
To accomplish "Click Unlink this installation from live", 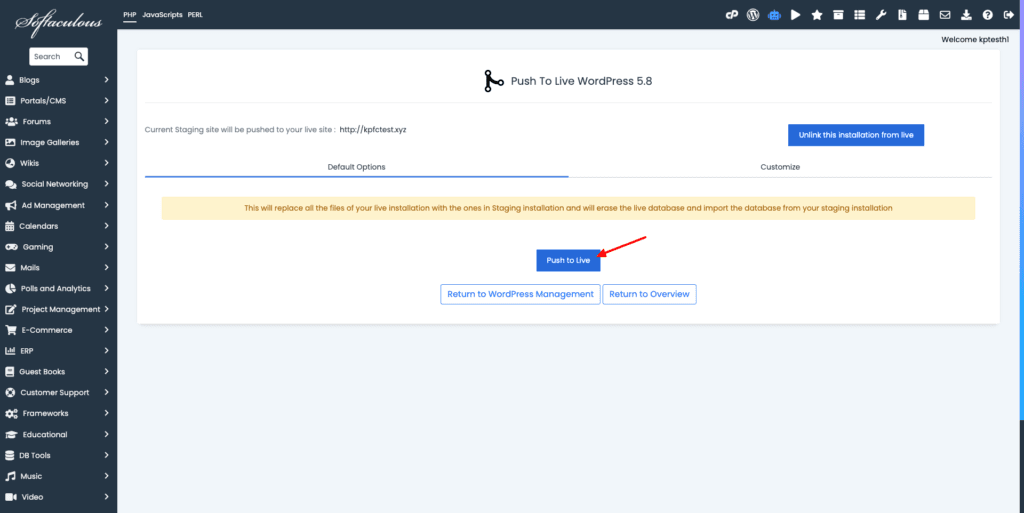I will pos(856,135).
